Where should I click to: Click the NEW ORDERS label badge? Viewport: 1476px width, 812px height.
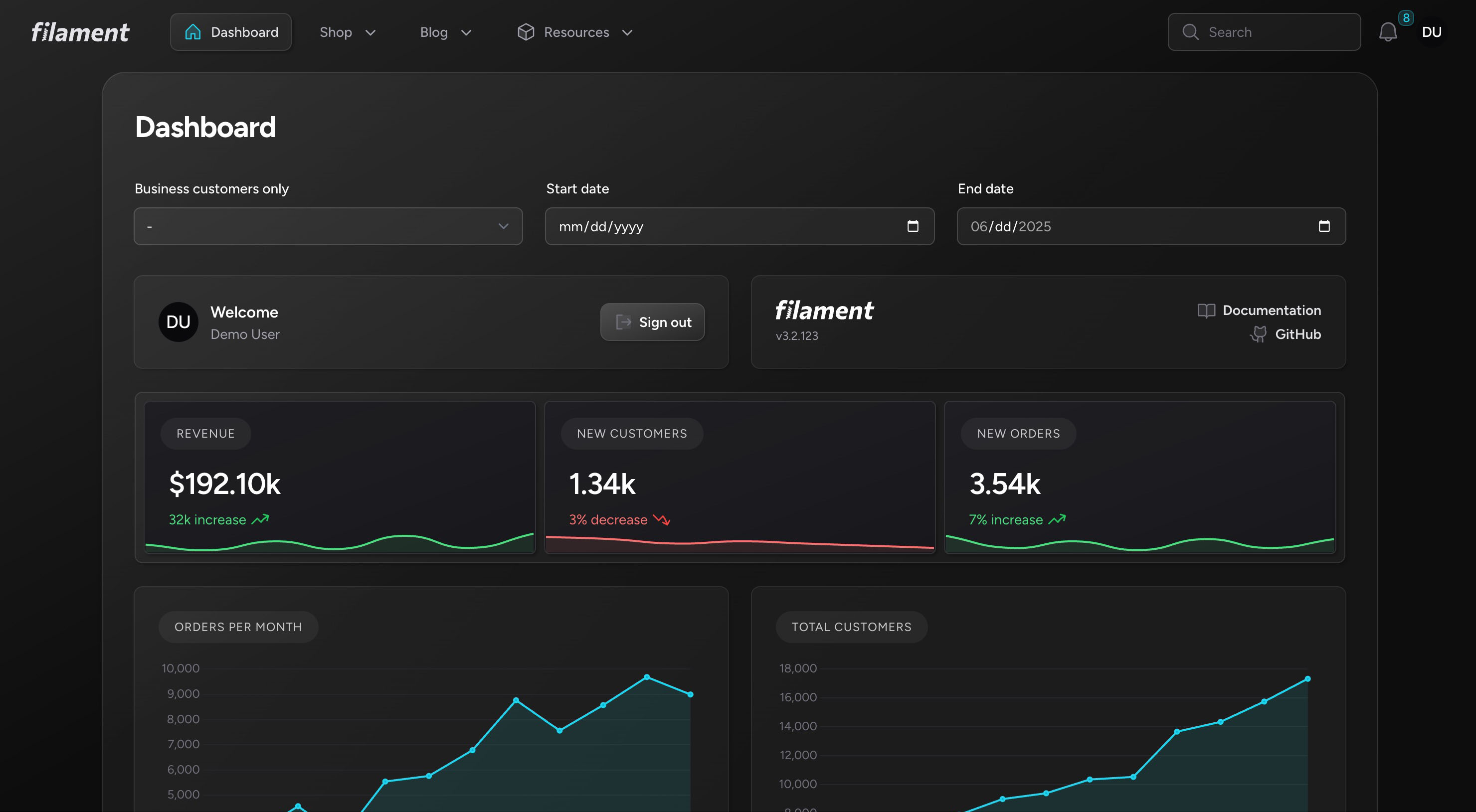coord(1018,434)
